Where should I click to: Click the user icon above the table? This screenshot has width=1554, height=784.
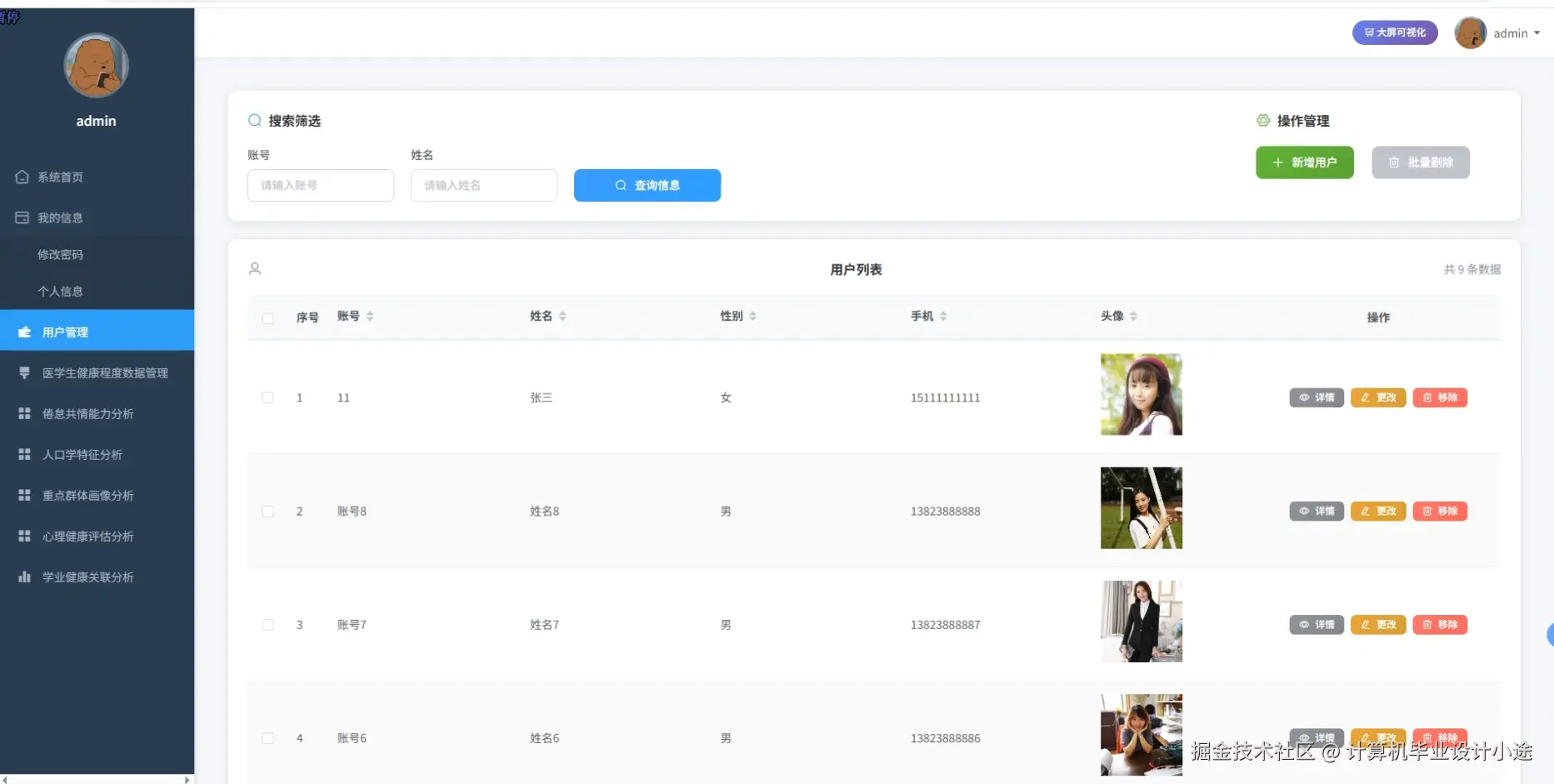[x=255, y=268]
